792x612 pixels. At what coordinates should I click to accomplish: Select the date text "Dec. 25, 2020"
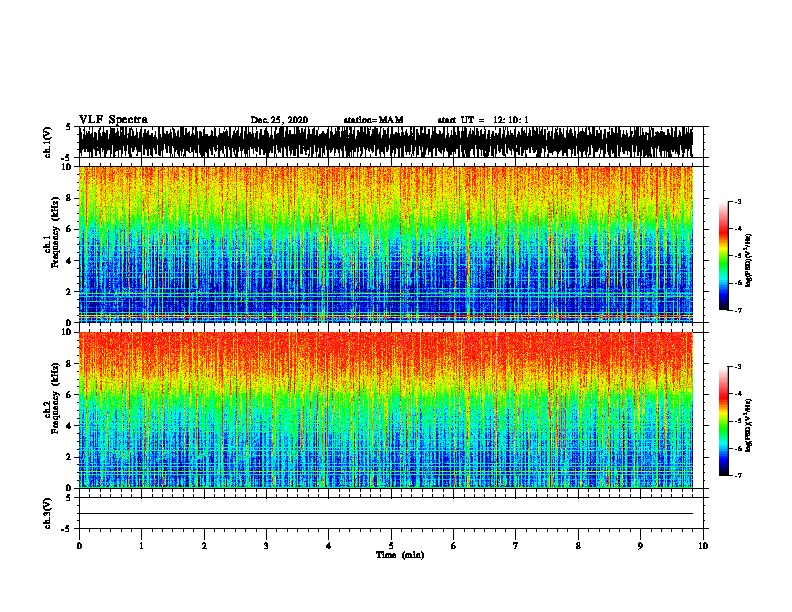[x=279, y=120]
